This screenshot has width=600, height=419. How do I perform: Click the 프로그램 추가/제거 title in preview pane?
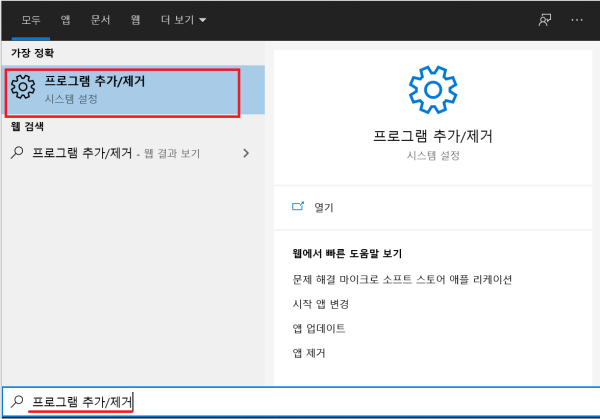pyautogui.click(x=433, y=136)
